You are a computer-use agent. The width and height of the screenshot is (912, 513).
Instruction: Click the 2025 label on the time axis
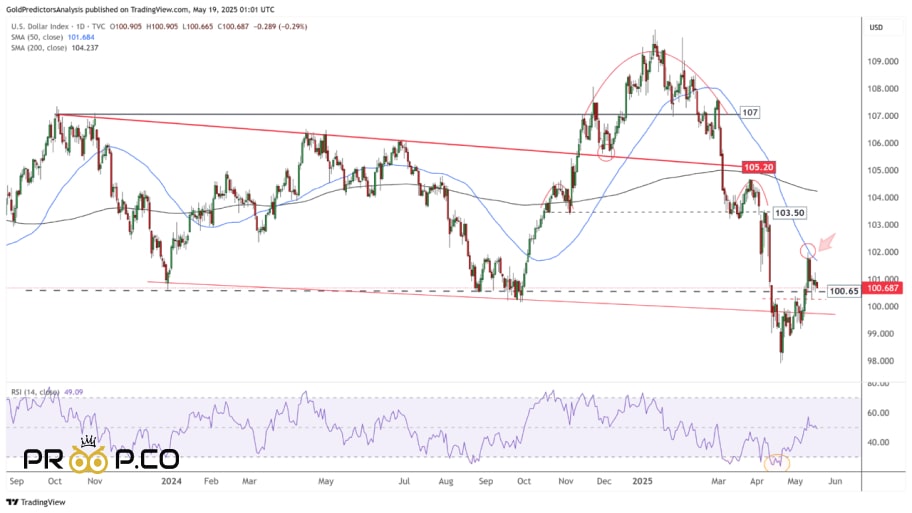click(643, 481)
